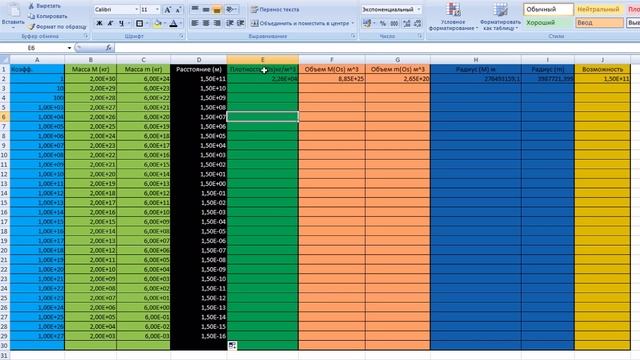Apply the comma 000 thousands style
This screenshot has height=360, width=640.
394,24
